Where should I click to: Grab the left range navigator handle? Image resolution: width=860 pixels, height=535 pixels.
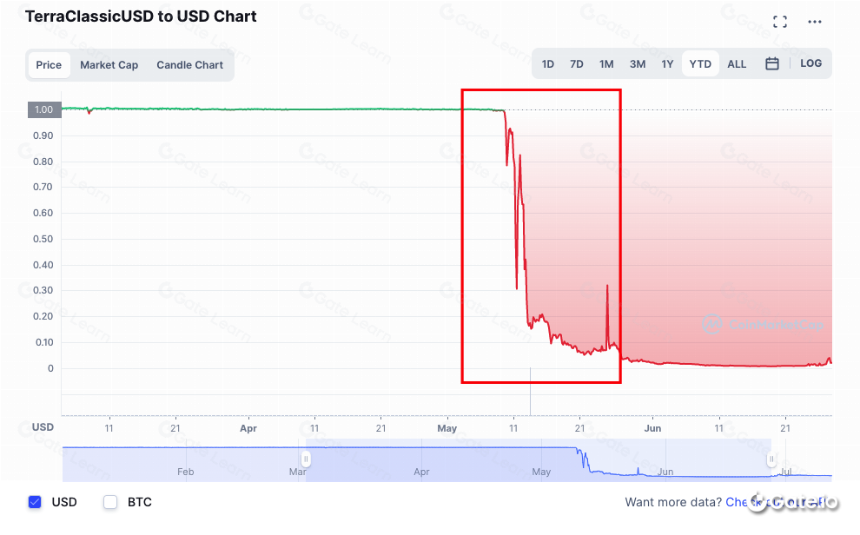[x=305, y=459]
